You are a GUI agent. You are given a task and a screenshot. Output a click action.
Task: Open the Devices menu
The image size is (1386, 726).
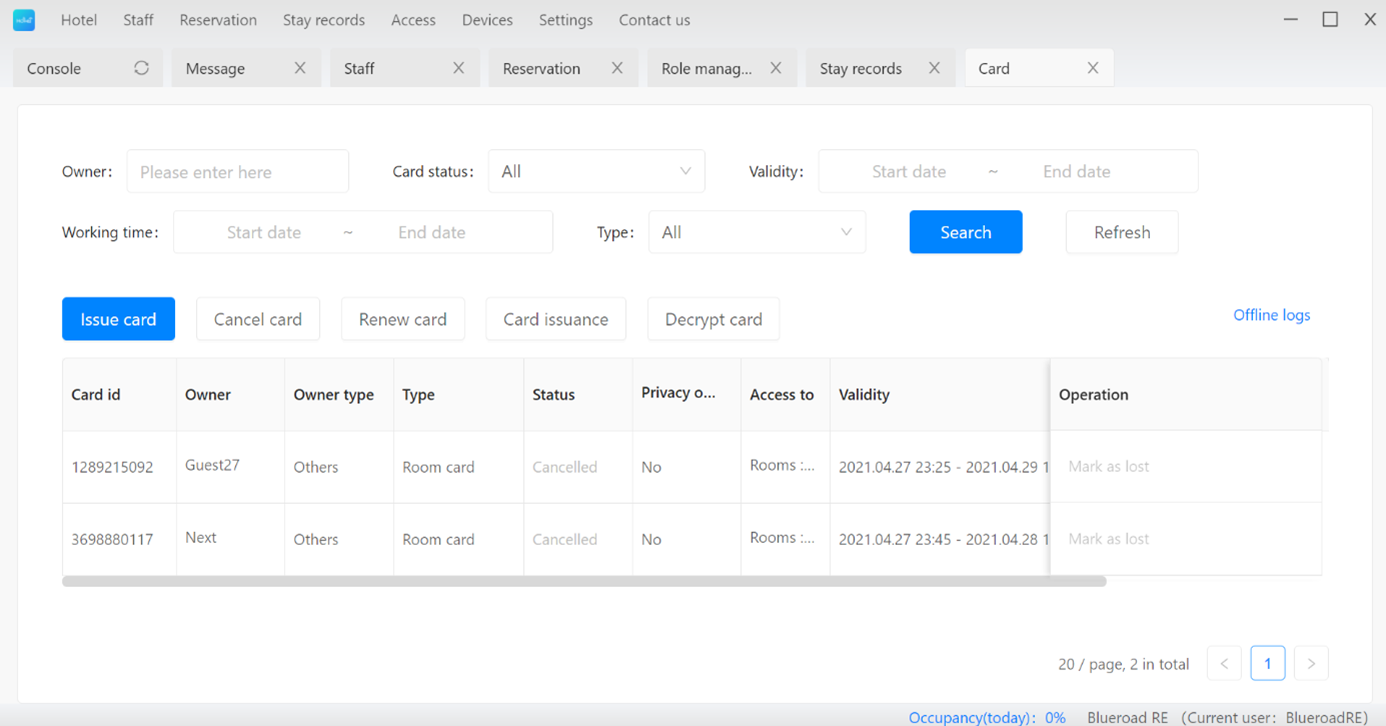487,20
